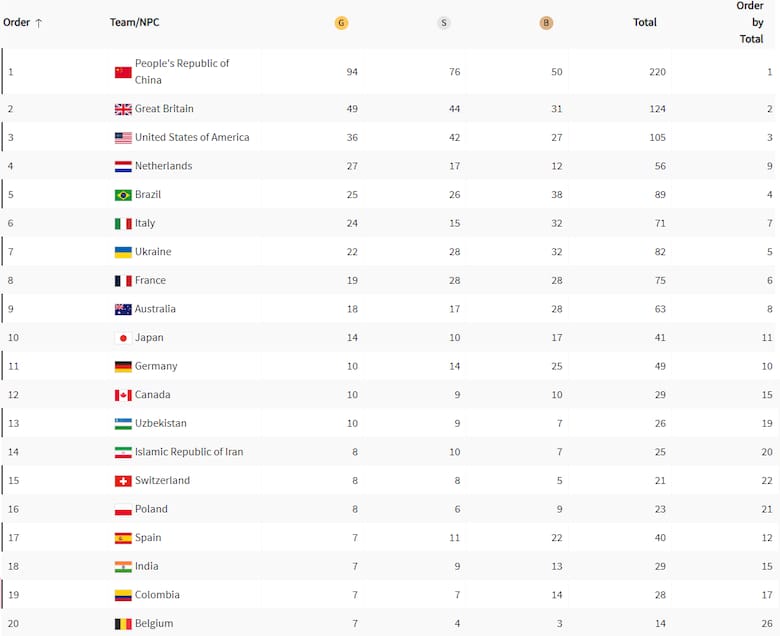Image resolution: width=780 pixels, height=636 pixels.
Task: Click the China flag icon
Action: click(123, 72)
